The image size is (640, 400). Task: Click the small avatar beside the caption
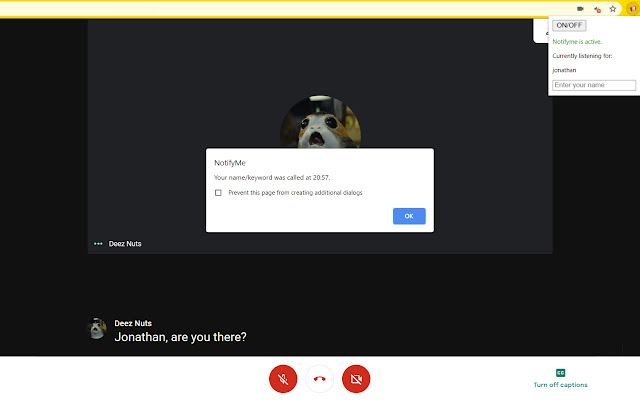pyautogui.click(x=97, y=329)
